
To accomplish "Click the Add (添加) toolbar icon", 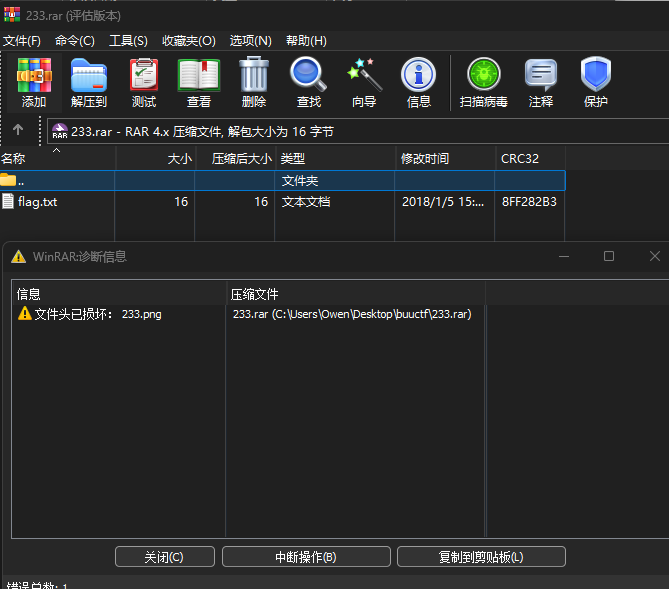I will (x=34, y=82).
